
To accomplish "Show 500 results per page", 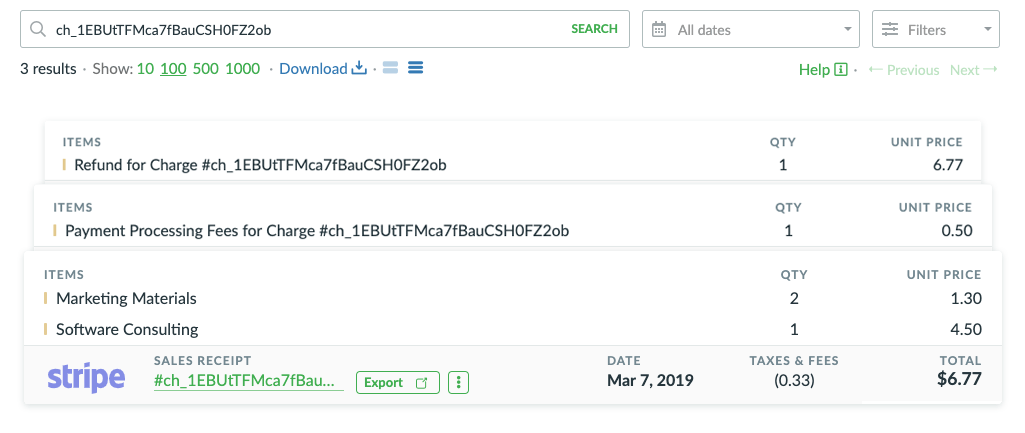I will click(x=206, y=69).
